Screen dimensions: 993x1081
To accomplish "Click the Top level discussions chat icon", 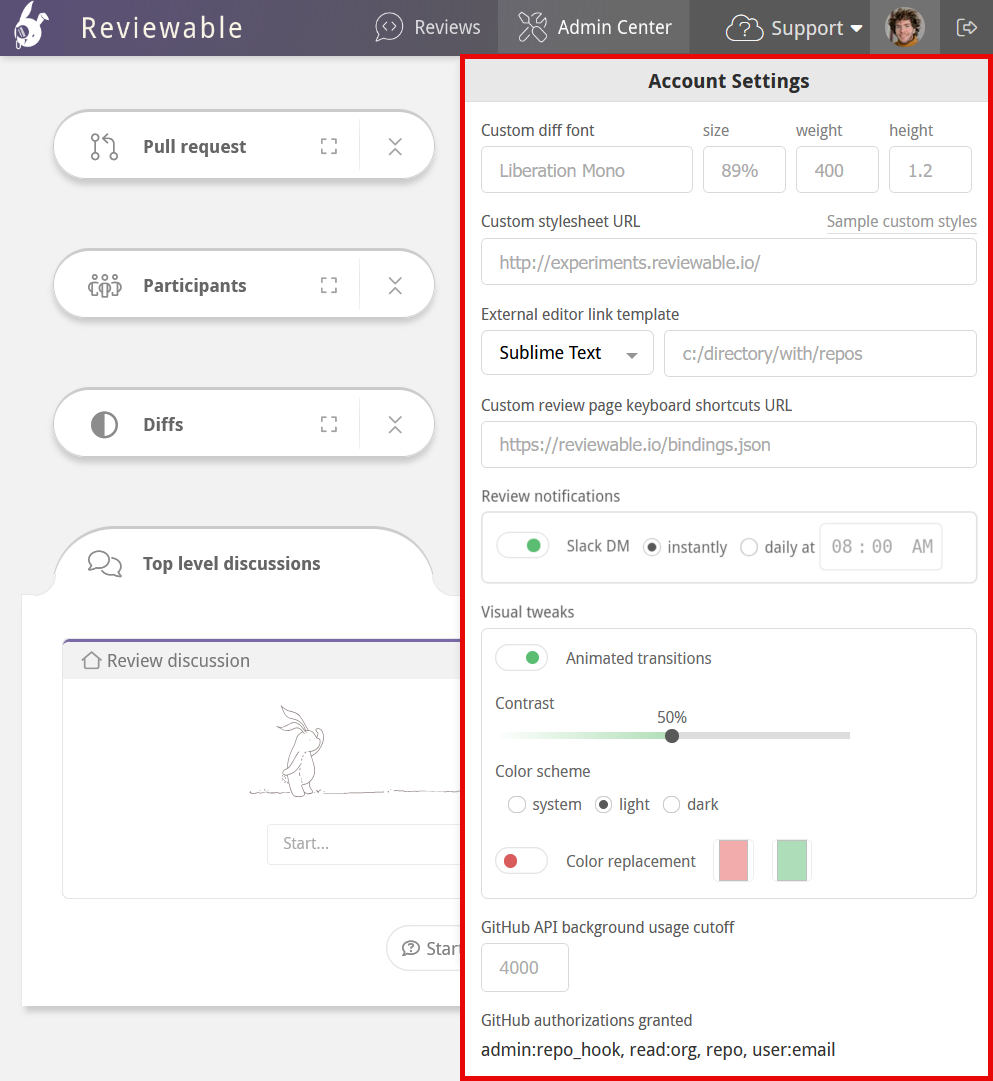I will 103,563.
